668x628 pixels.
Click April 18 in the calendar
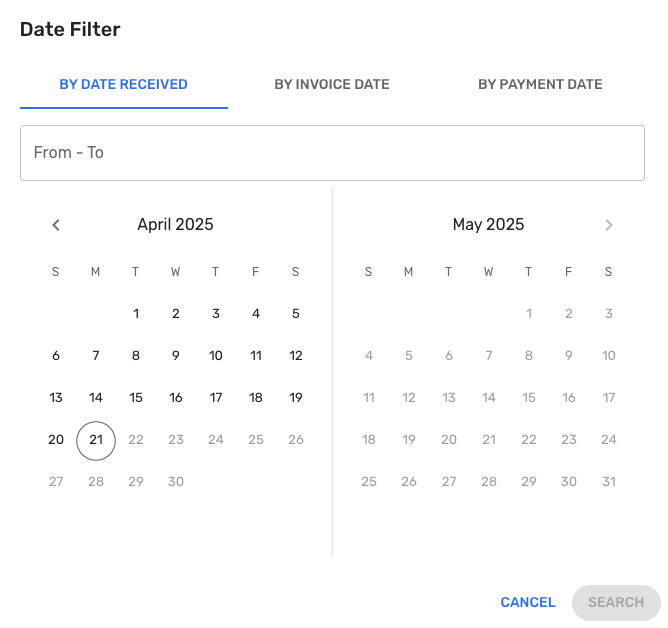coord(256,398)
